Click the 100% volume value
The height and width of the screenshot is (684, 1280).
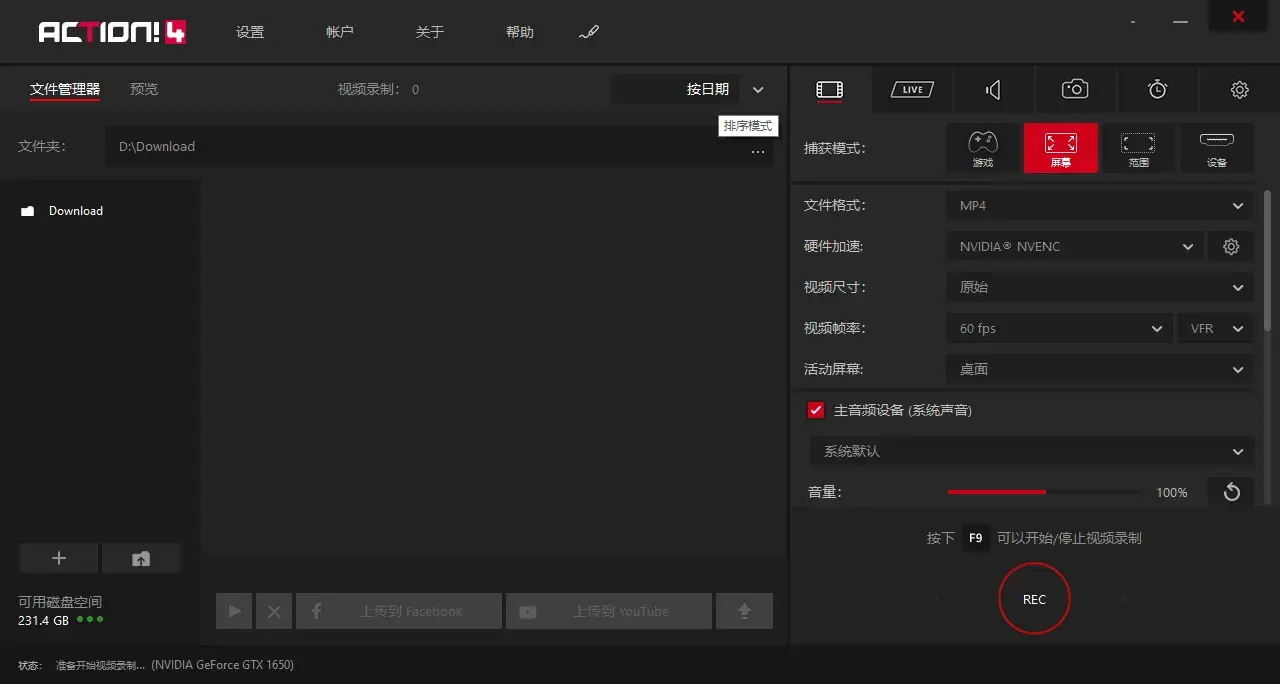1172,493
